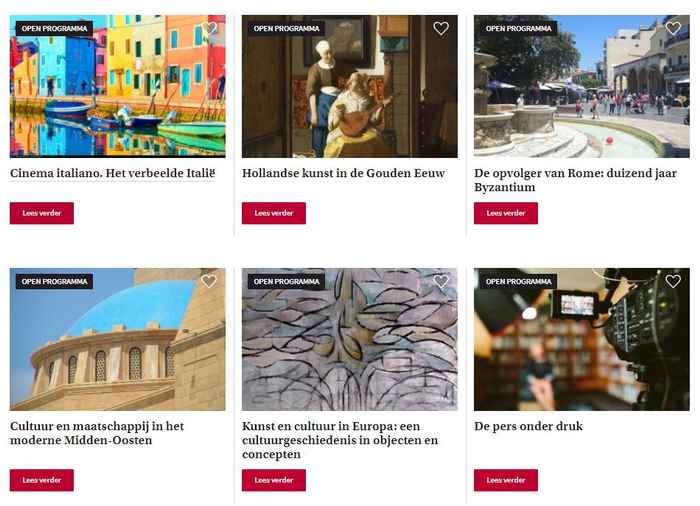
Task: Click the Mondriaan tree painting thumbnail
Action: tap(350, 339)
